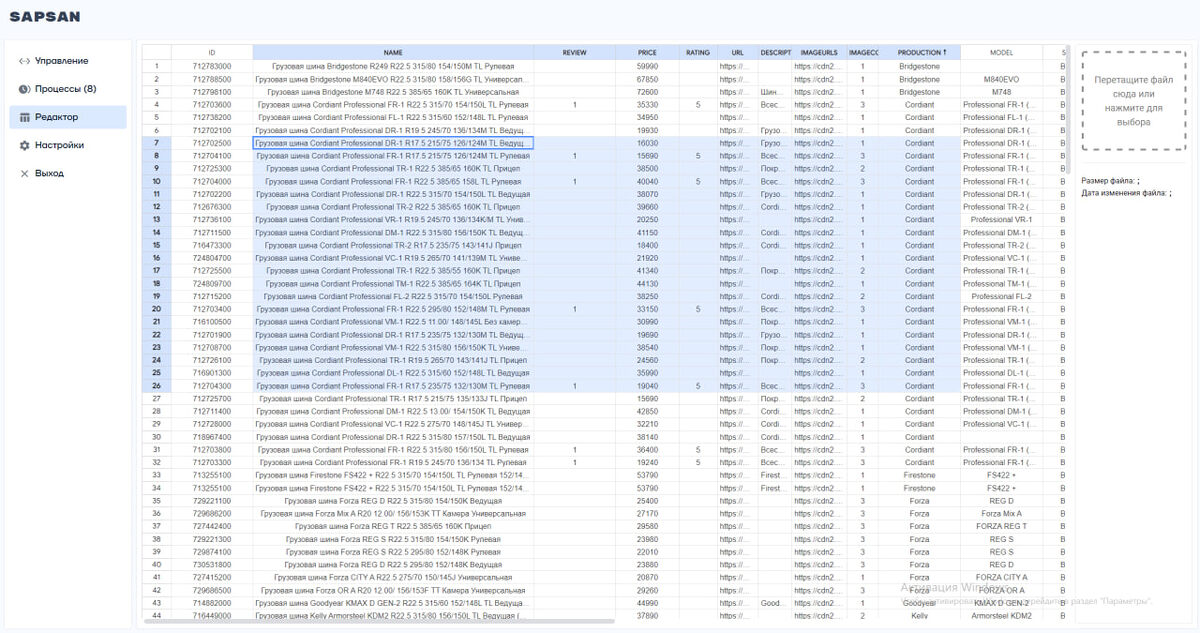Click price cell 16030 in row 7

[648, 143]
